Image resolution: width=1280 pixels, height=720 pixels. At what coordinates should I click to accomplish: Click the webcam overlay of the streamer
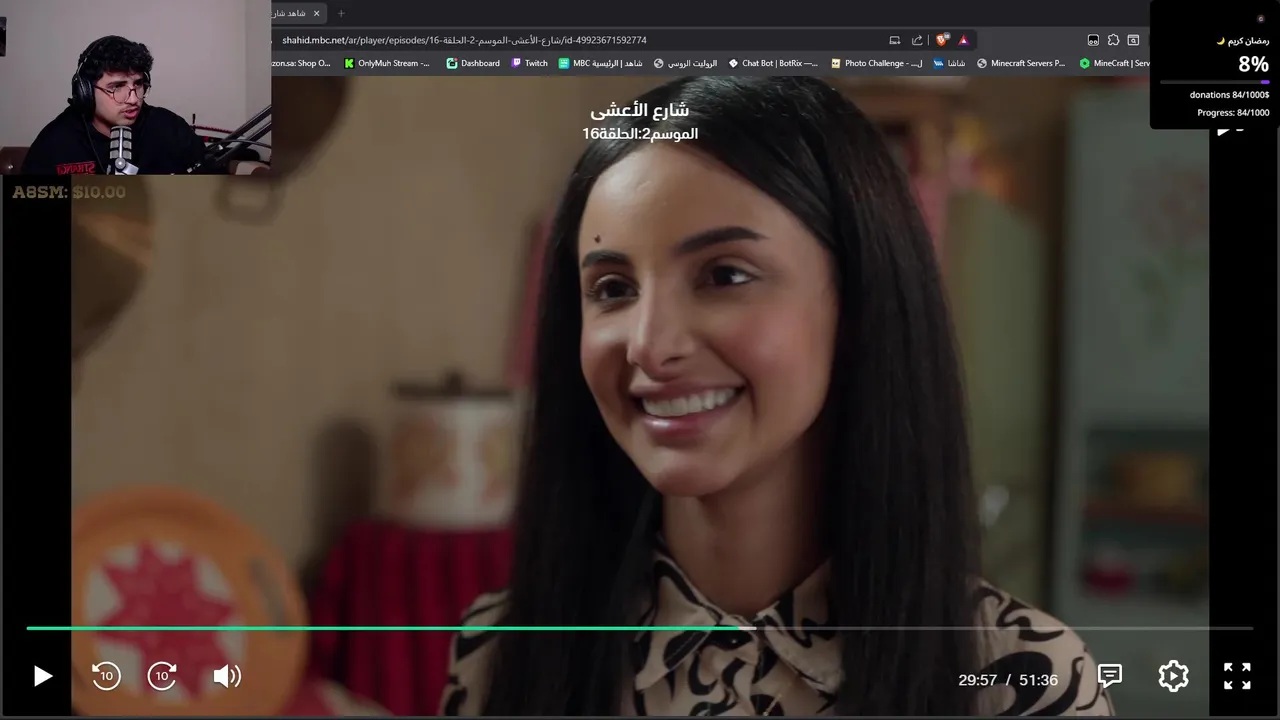pos(135,88)
